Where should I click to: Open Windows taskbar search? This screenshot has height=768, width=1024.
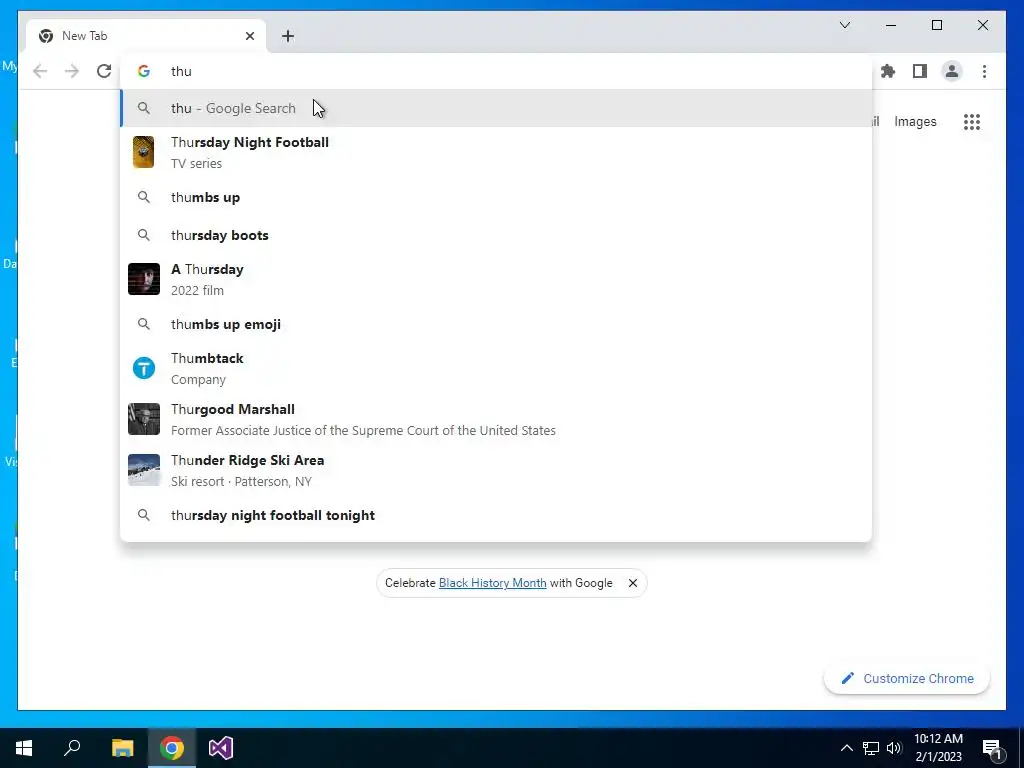(72, 748)
